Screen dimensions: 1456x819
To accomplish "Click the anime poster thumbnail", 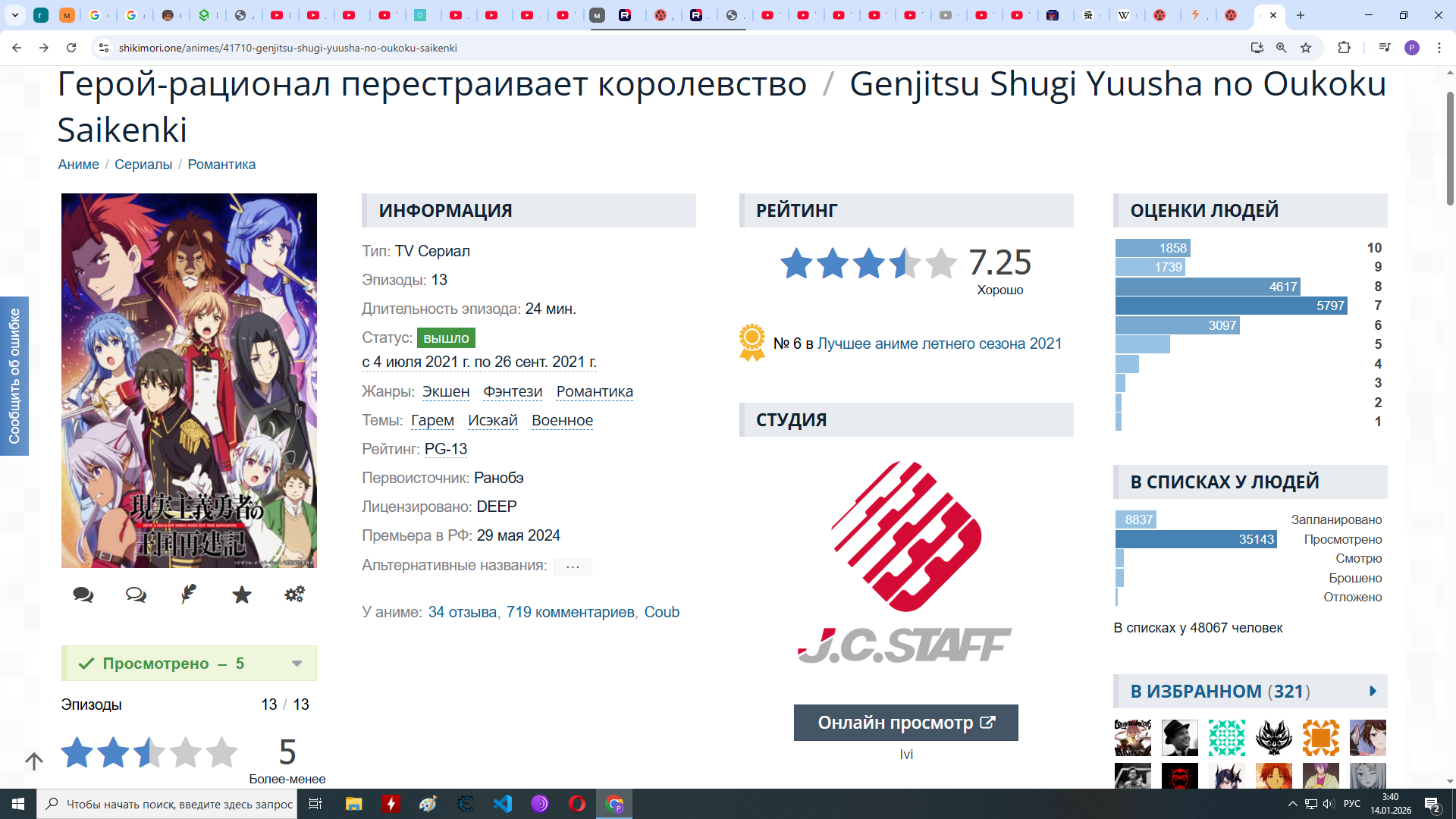I will pos(189,380).
